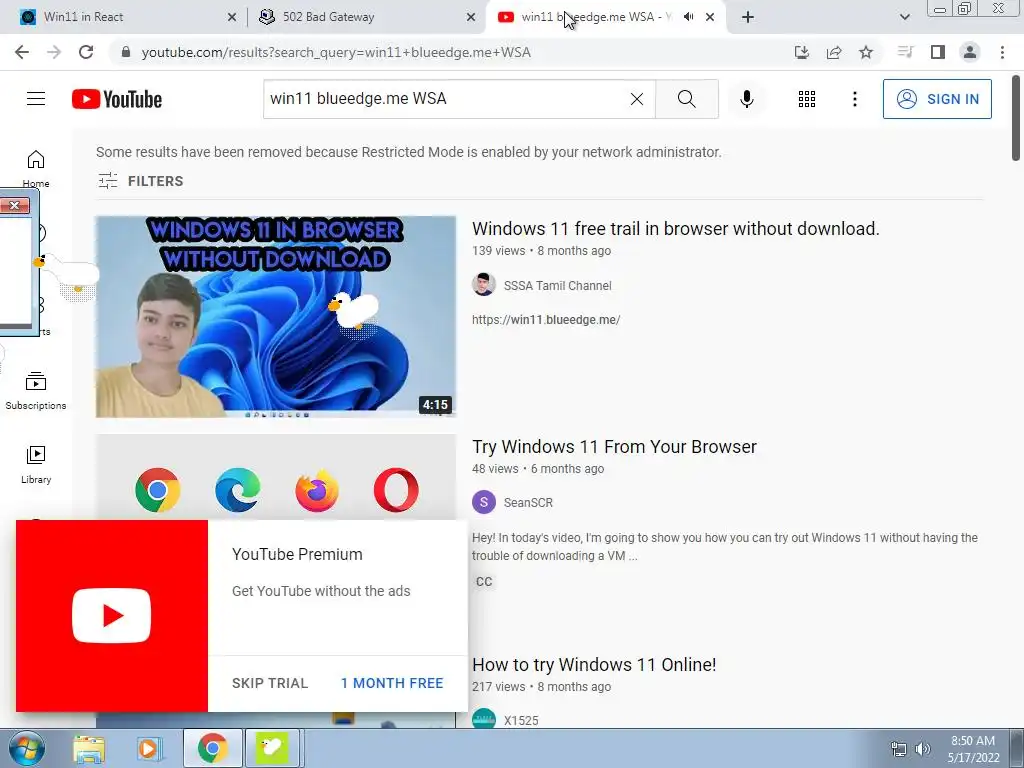Screen dimensions: 1024x768
Task: Open Chrome profile avatar
Action: click(970, 52)
